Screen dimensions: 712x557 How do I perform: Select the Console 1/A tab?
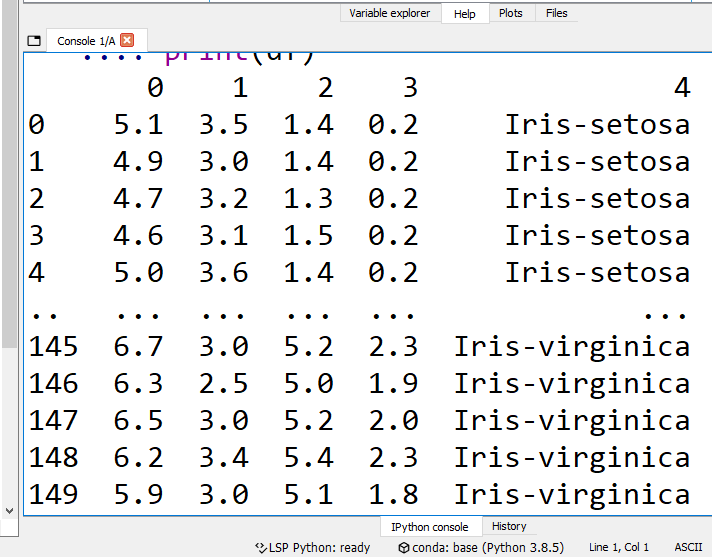tap(86, 41)
